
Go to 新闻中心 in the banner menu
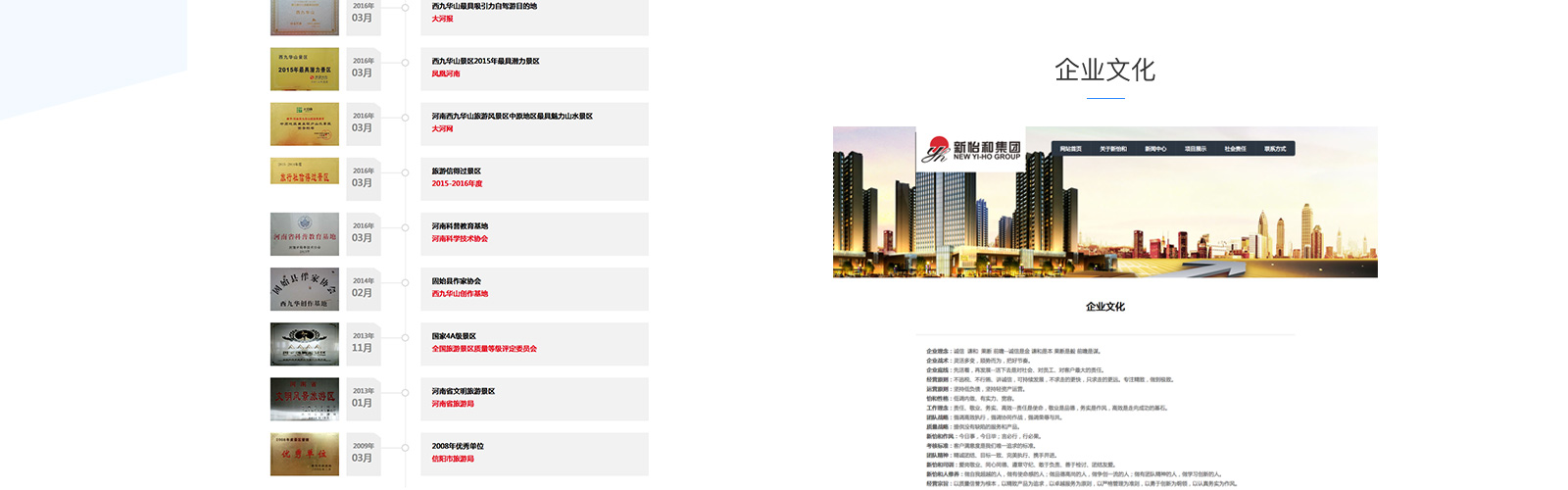[x=1155, y=149]
